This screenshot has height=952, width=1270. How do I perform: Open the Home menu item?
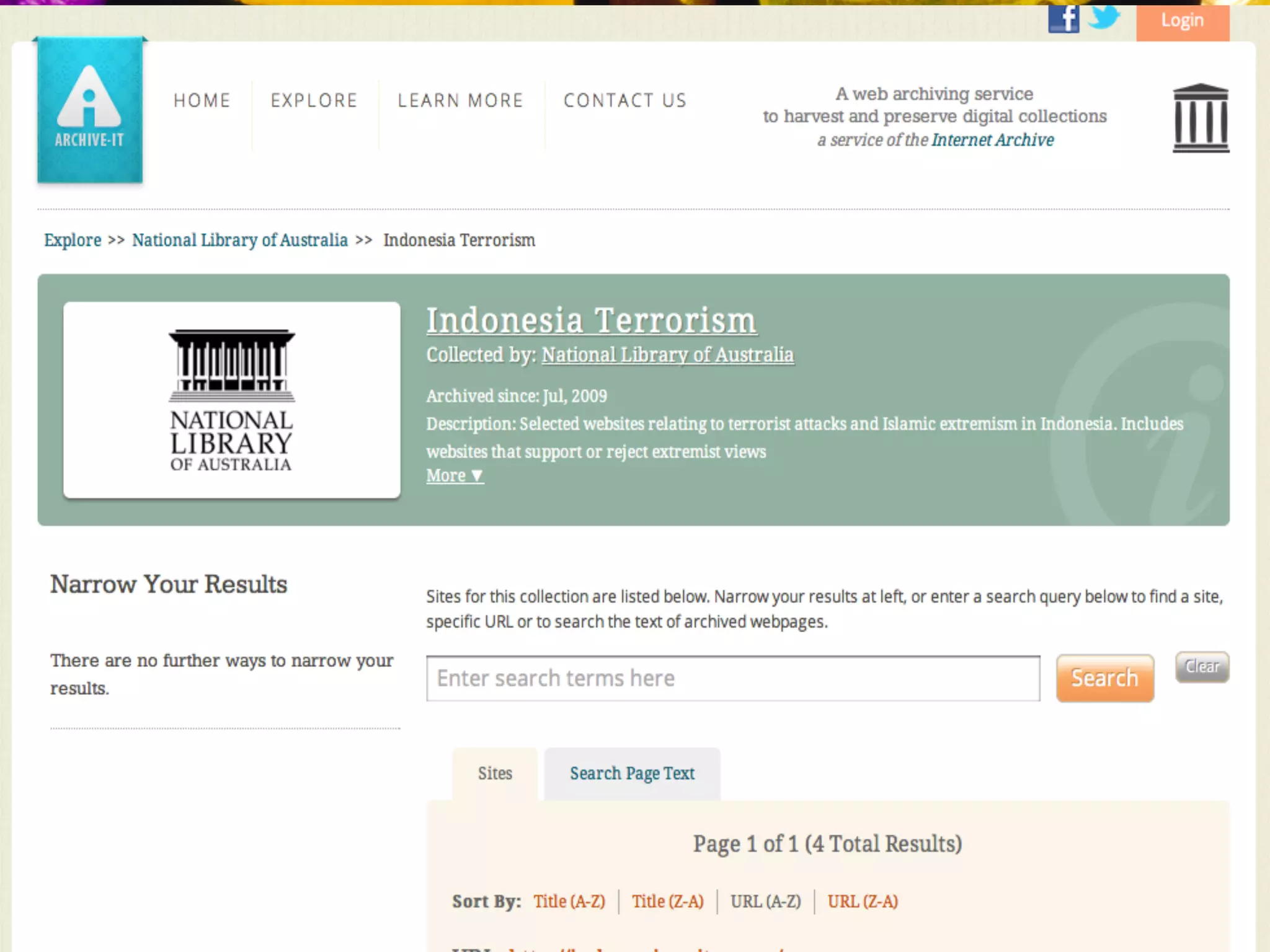202,100
